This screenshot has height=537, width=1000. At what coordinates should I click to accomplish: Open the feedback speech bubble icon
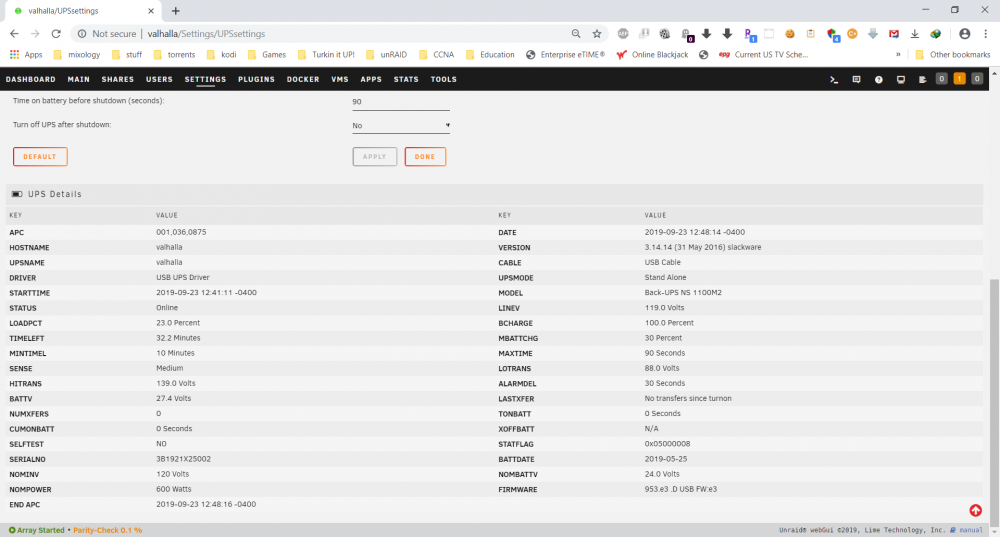click(857, 80)
